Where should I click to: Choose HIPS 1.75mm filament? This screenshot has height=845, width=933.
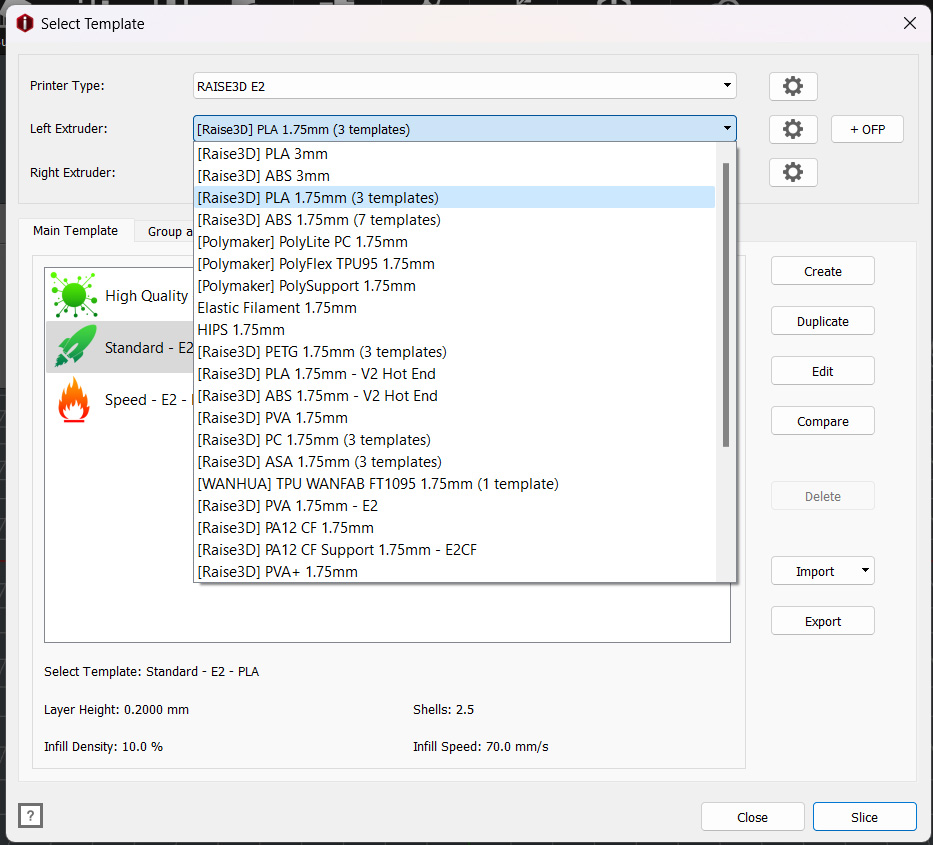tap(455, 330)
